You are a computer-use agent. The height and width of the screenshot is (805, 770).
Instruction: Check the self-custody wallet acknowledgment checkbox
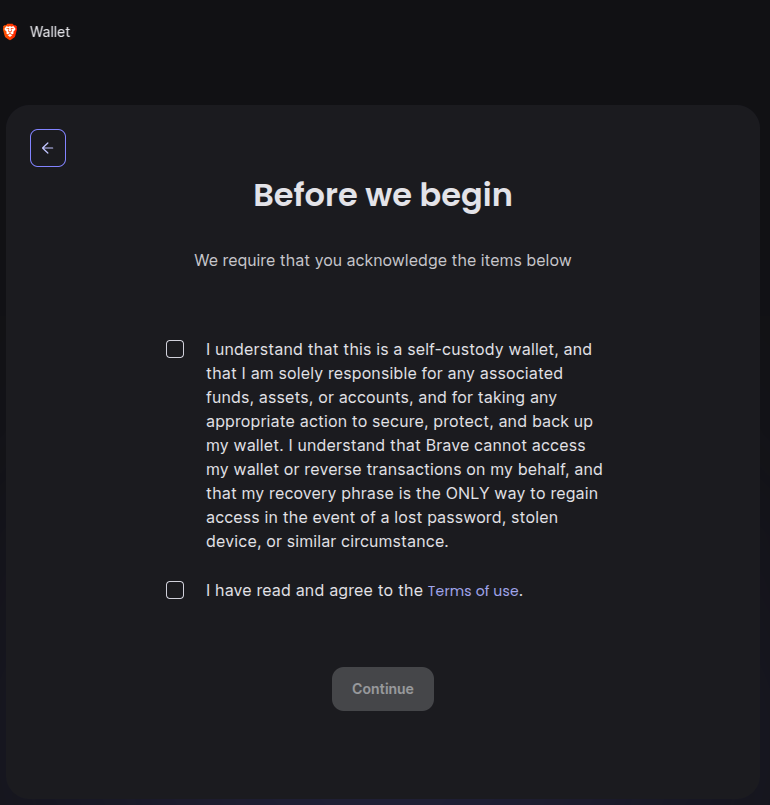tap(175, 349)
